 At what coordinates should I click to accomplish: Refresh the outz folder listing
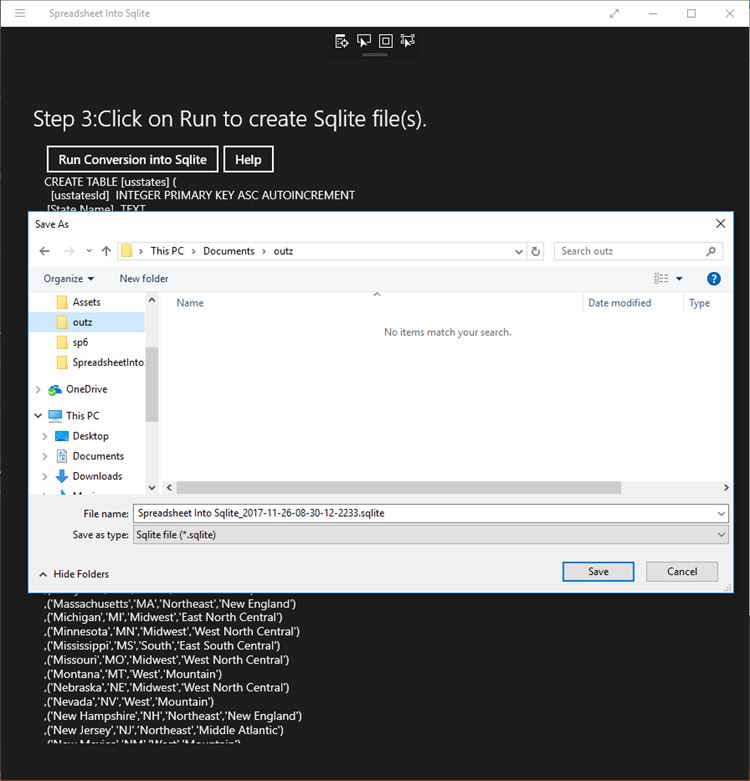(x=535, y=251)
